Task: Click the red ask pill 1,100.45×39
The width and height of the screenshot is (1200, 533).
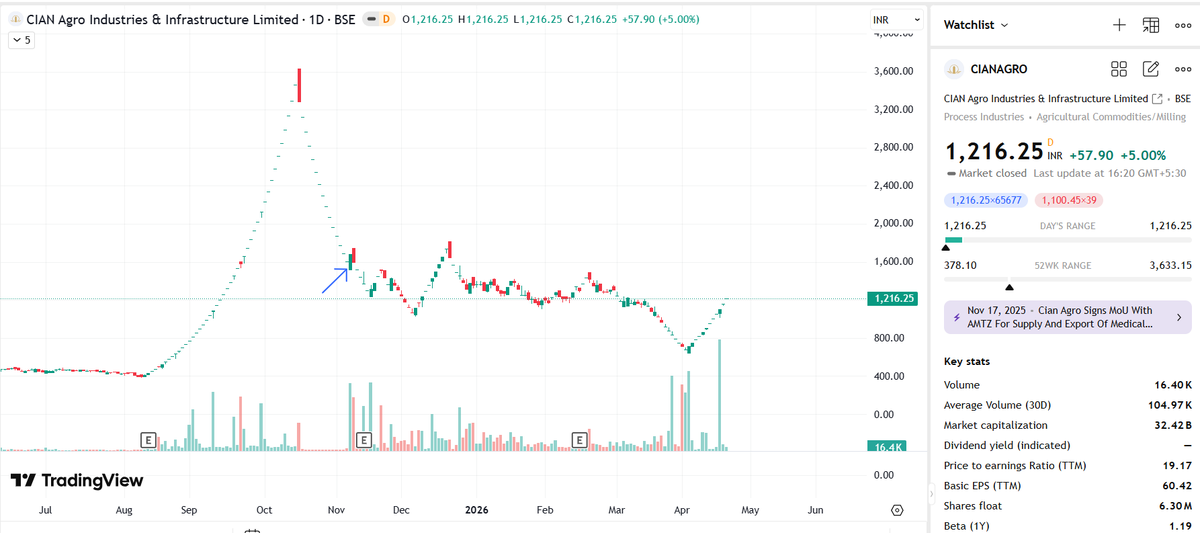Action: [x=1069, y=200]
